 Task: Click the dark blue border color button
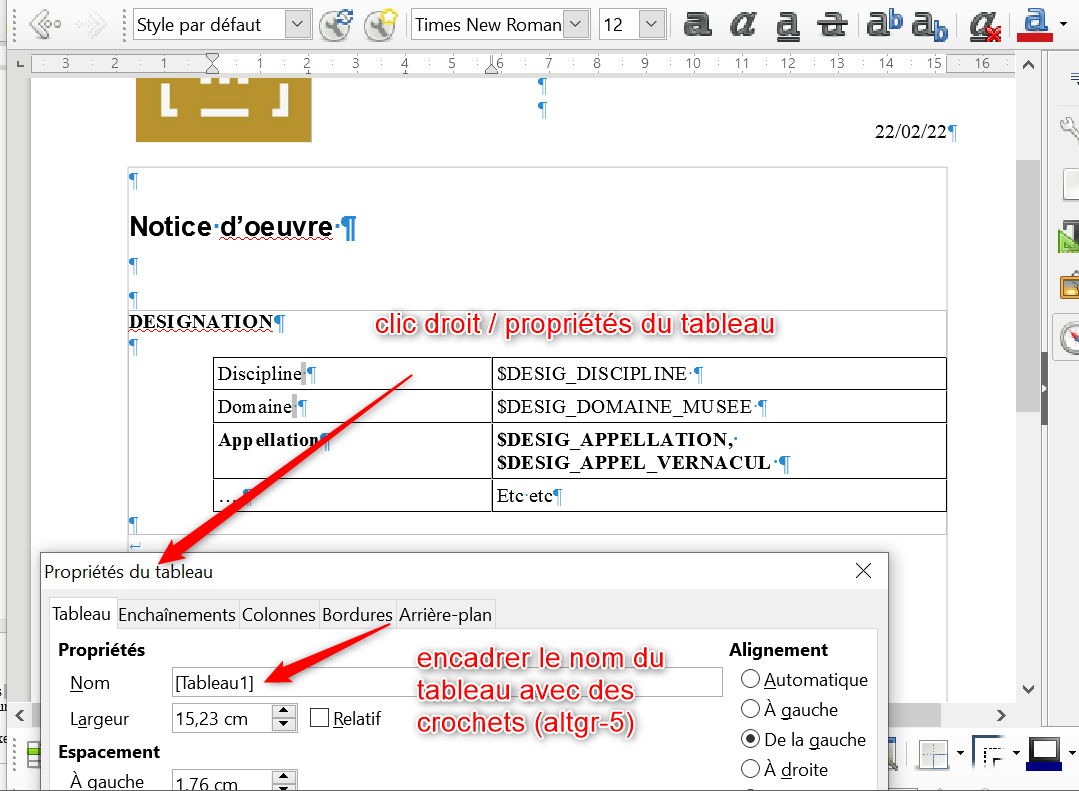pyautogui.click(x=1044, y=755)
